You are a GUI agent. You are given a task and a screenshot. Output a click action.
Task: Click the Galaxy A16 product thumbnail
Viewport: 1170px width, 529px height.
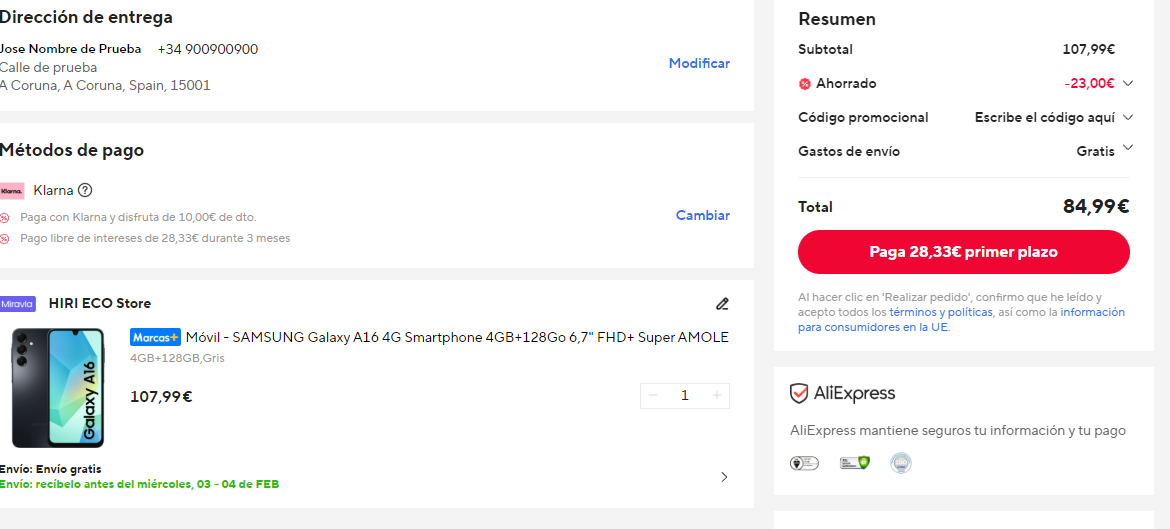coord(58,388)
